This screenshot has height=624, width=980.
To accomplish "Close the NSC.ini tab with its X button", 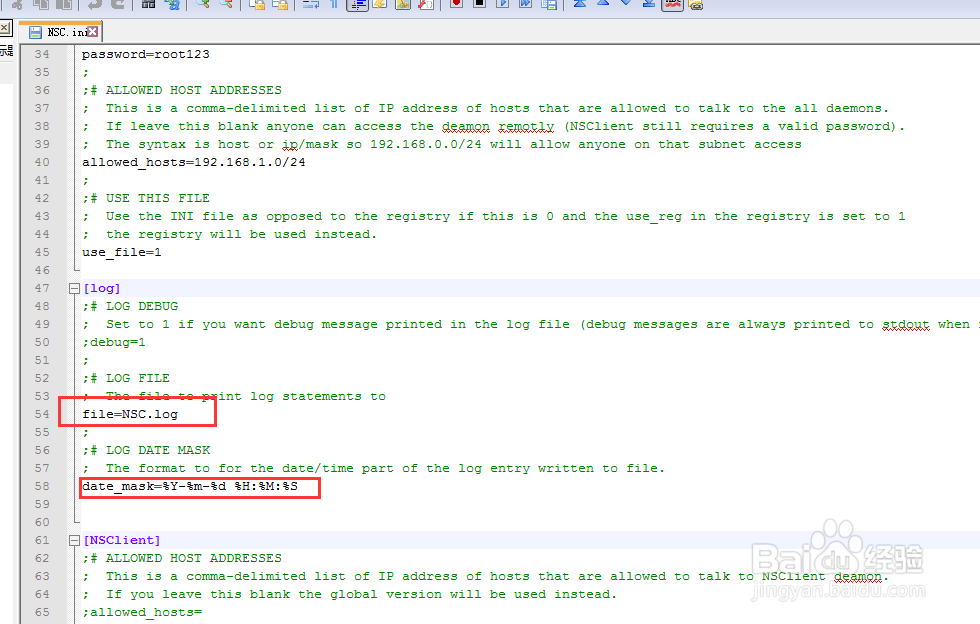I will [93, 31].
